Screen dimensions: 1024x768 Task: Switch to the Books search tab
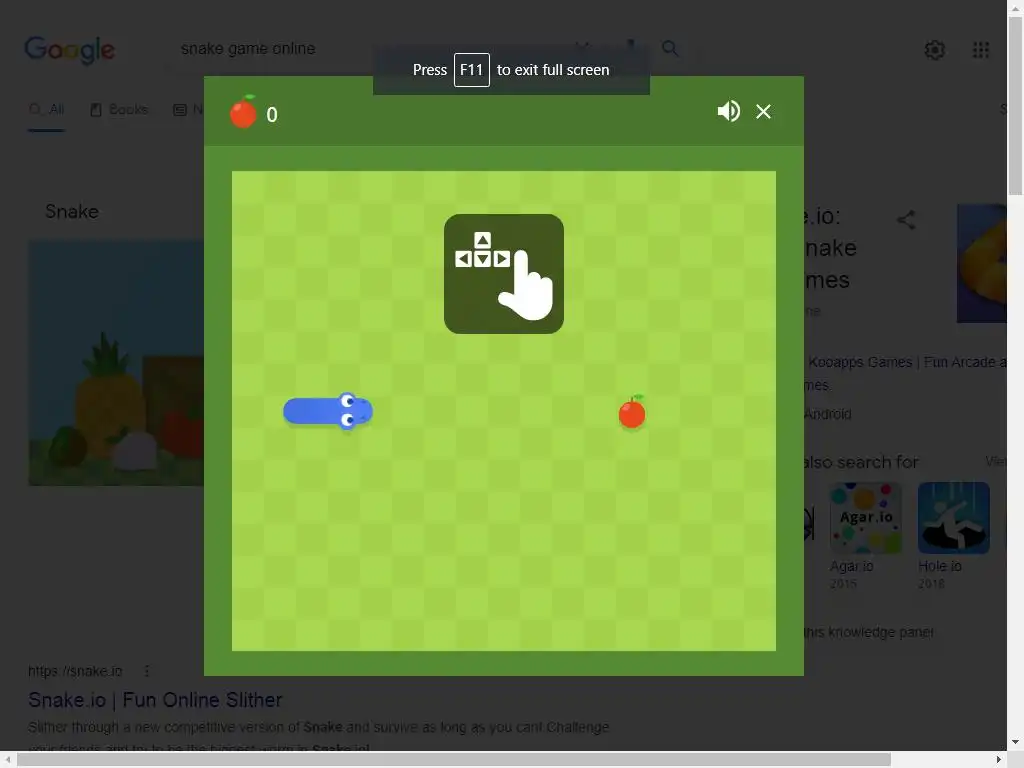coord(119,110)
